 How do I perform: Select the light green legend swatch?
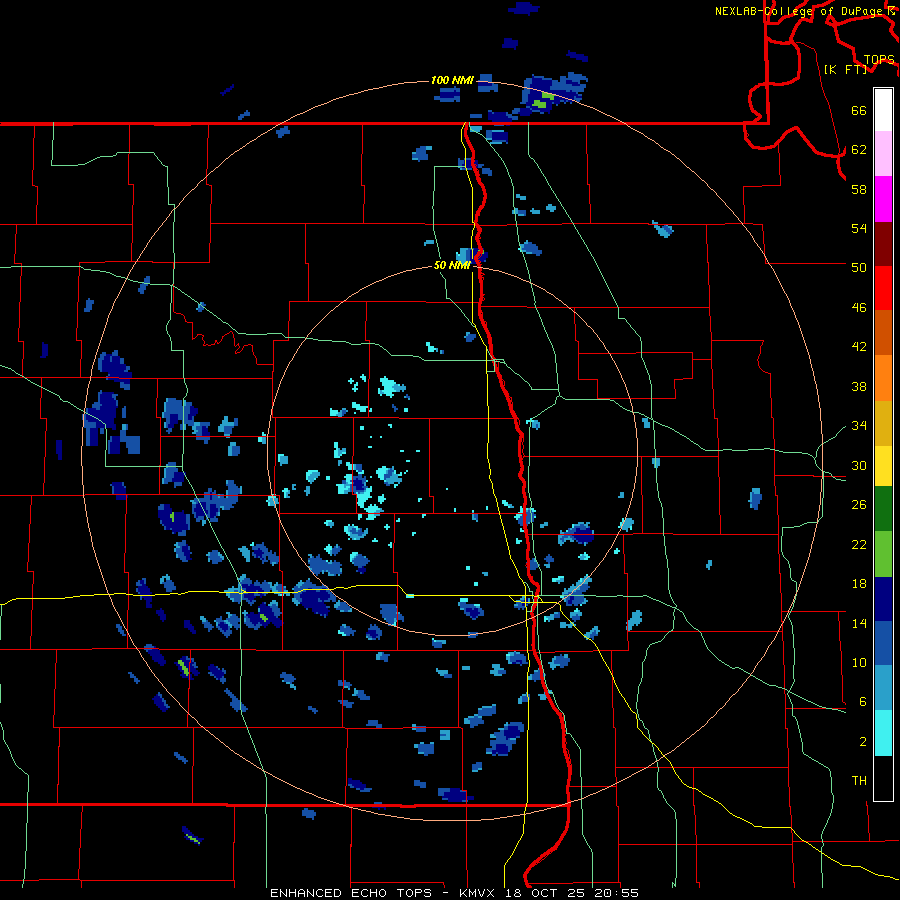883,554
